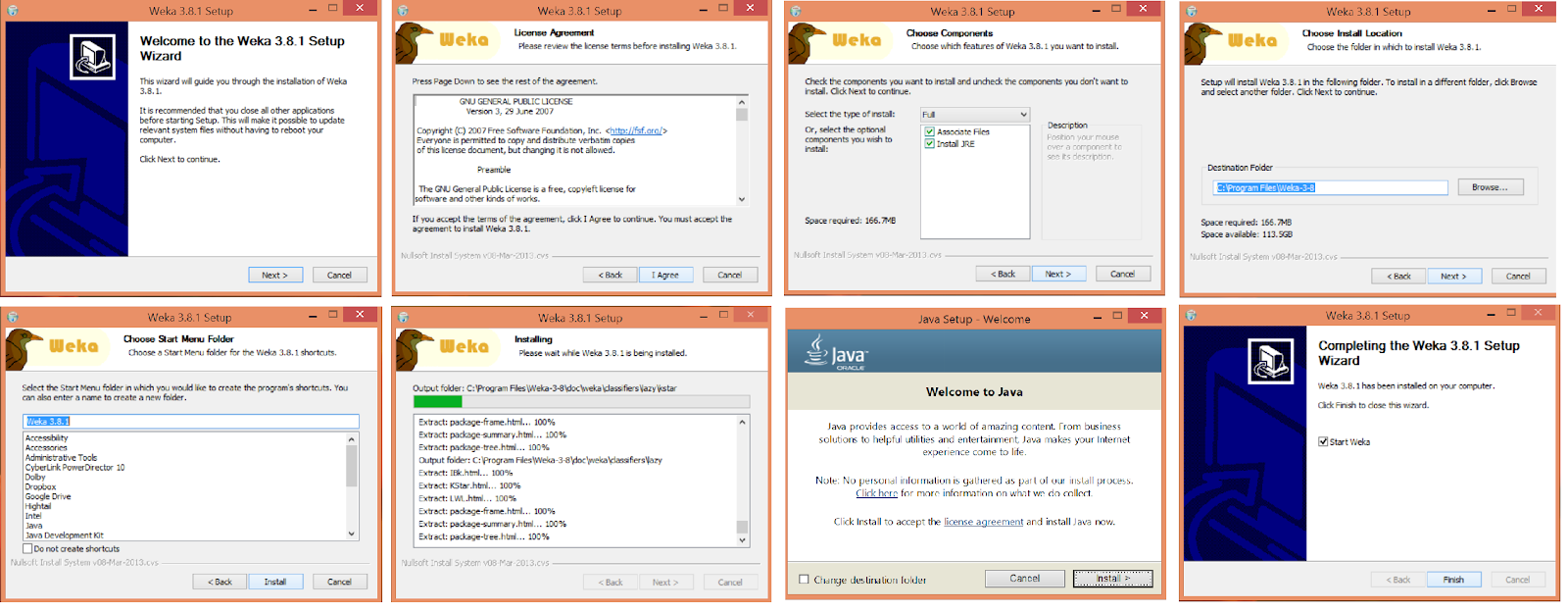Go Back from Choose Install Location window

click(1398, 276)
